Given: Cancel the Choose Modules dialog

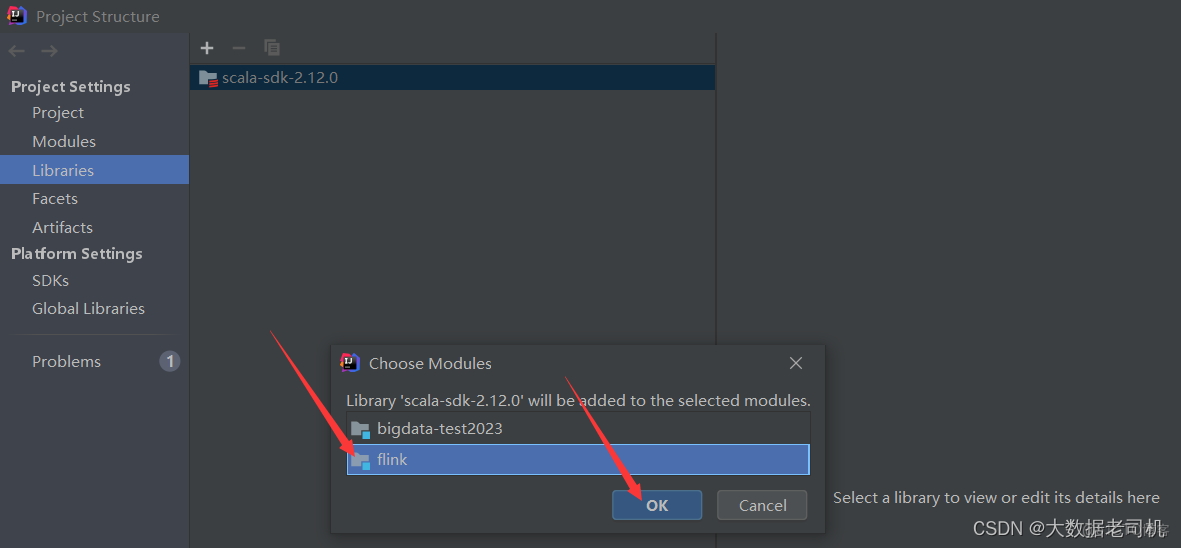Looking at the screenshot, I should click(762, 505).
